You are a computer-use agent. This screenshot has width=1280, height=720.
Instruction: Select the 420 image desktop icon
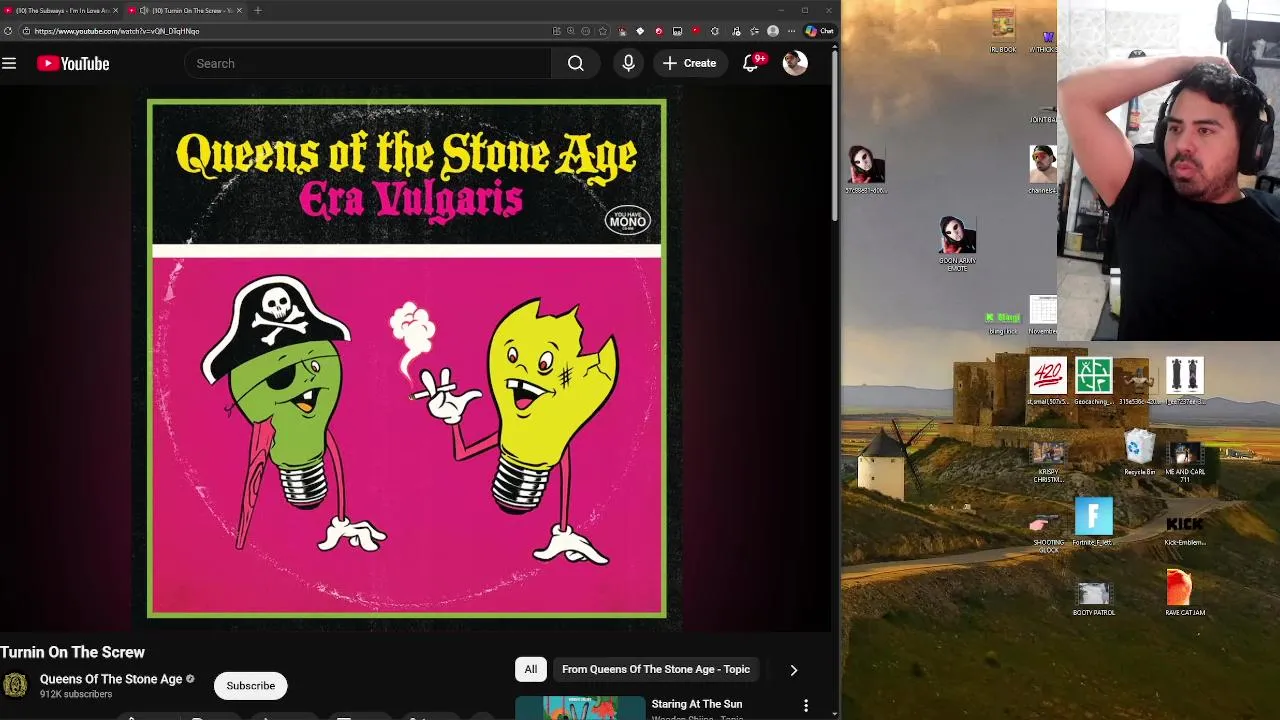[x=1047, y=381]
